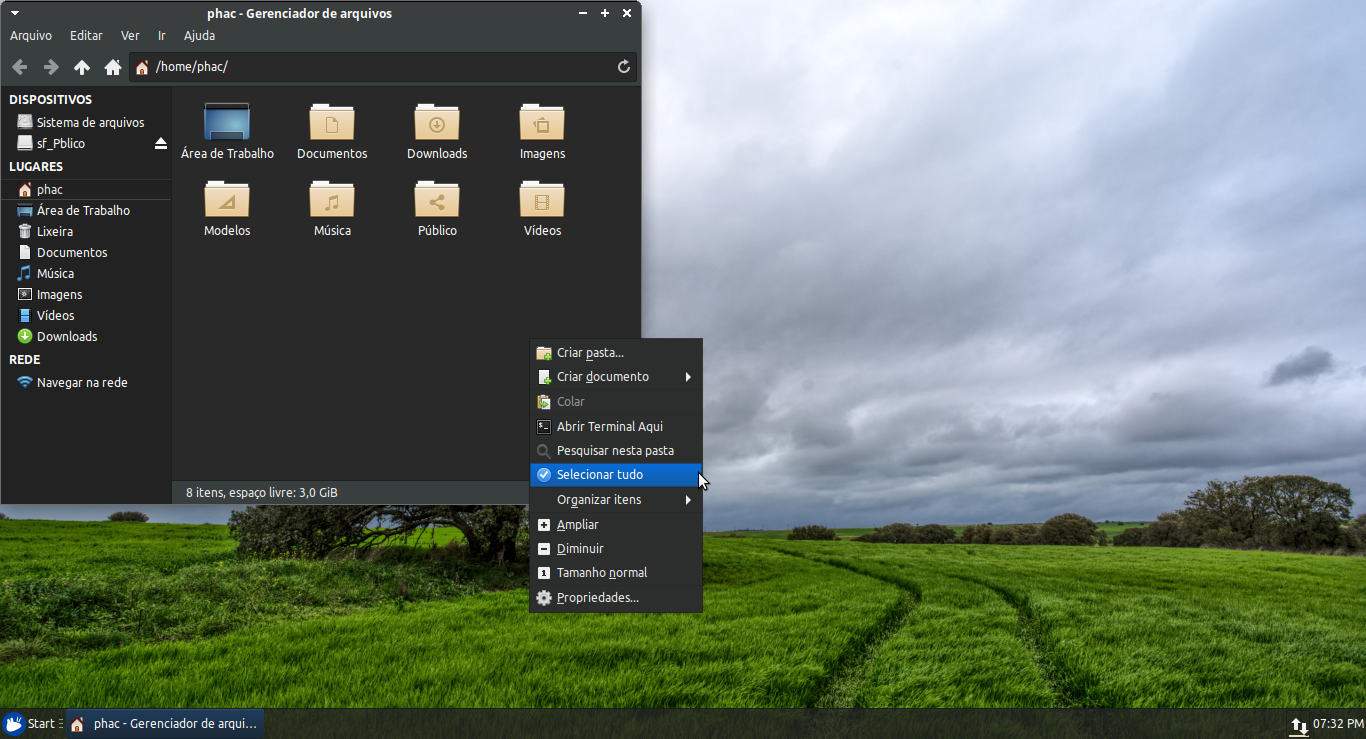Choose Criar pasta... from context menu

[616, 352]
